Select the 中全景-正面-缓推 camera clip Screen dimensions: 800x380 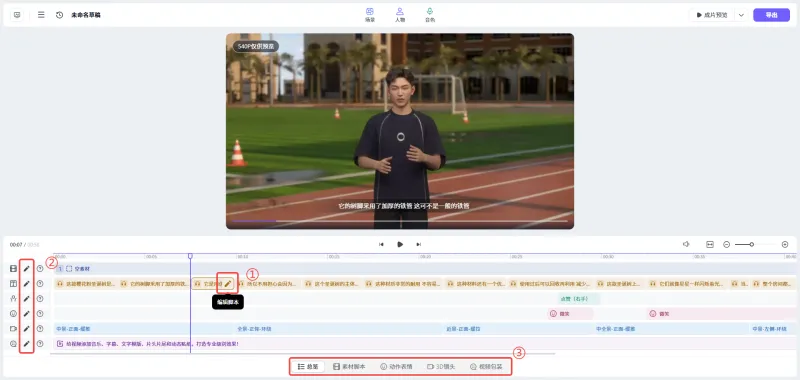pyautogui.click(x=671, y=328)
